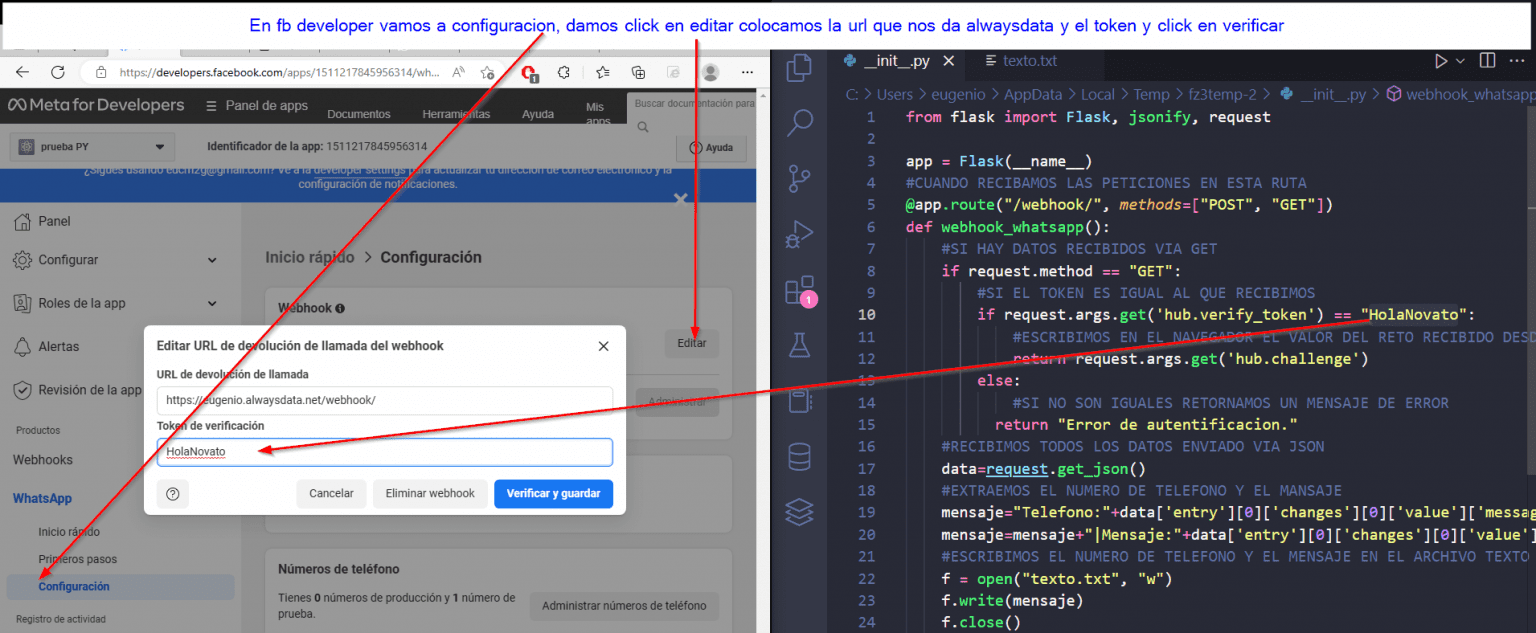Viewport: 1536px width, 633px height.
Task: Click the Verificar y guardar button
Action: coord(553,494)
